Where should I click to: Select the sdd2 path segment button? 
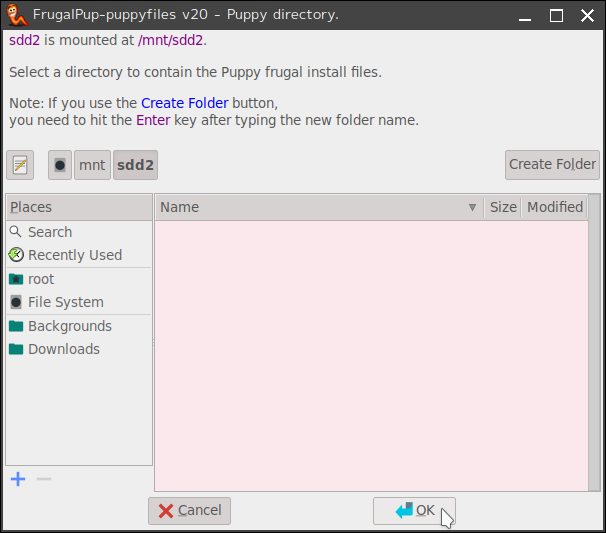click(x=135, y=165)
